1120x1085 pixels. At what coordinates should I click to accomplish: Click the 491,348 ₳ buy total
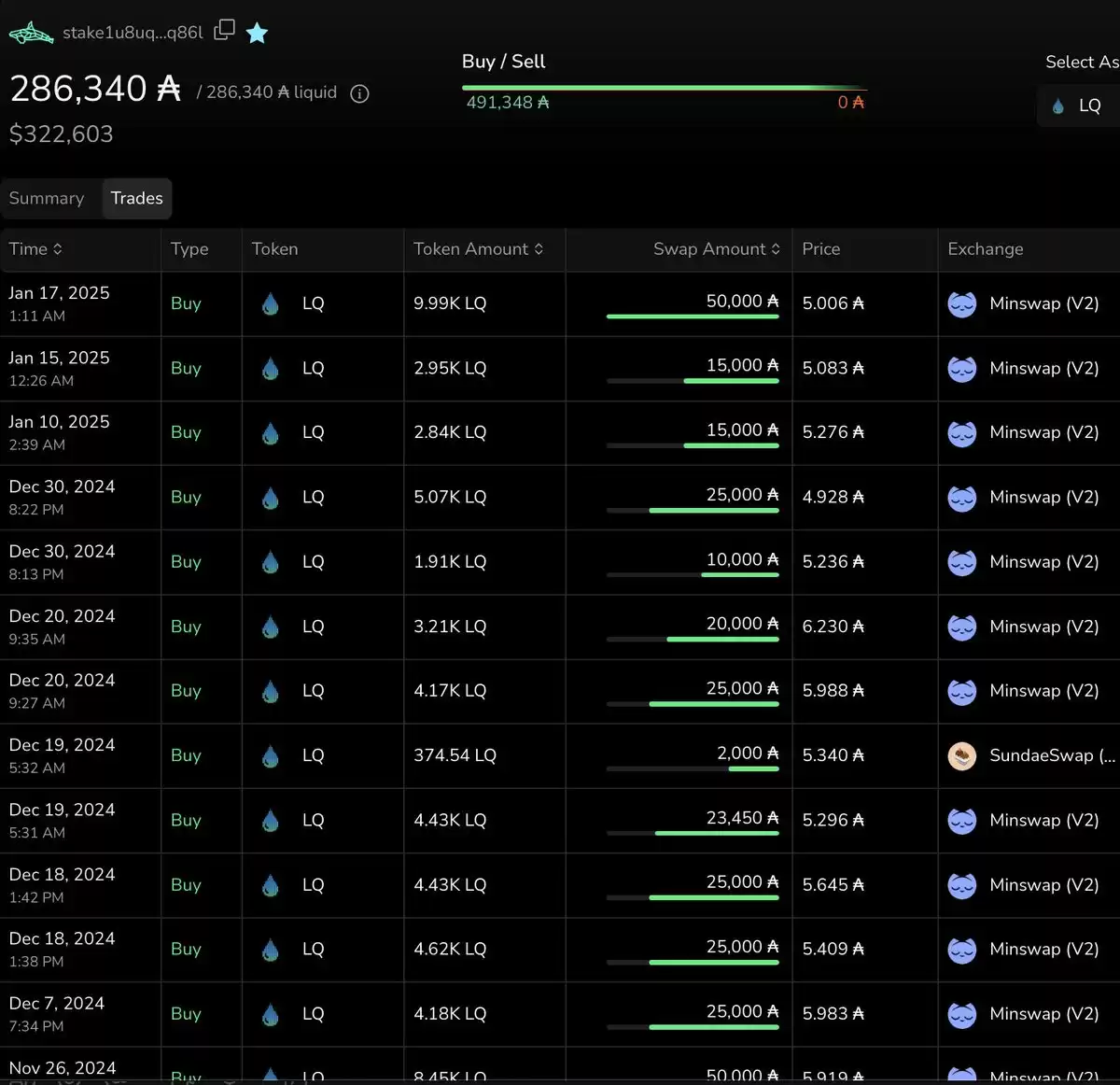[508, 103]
